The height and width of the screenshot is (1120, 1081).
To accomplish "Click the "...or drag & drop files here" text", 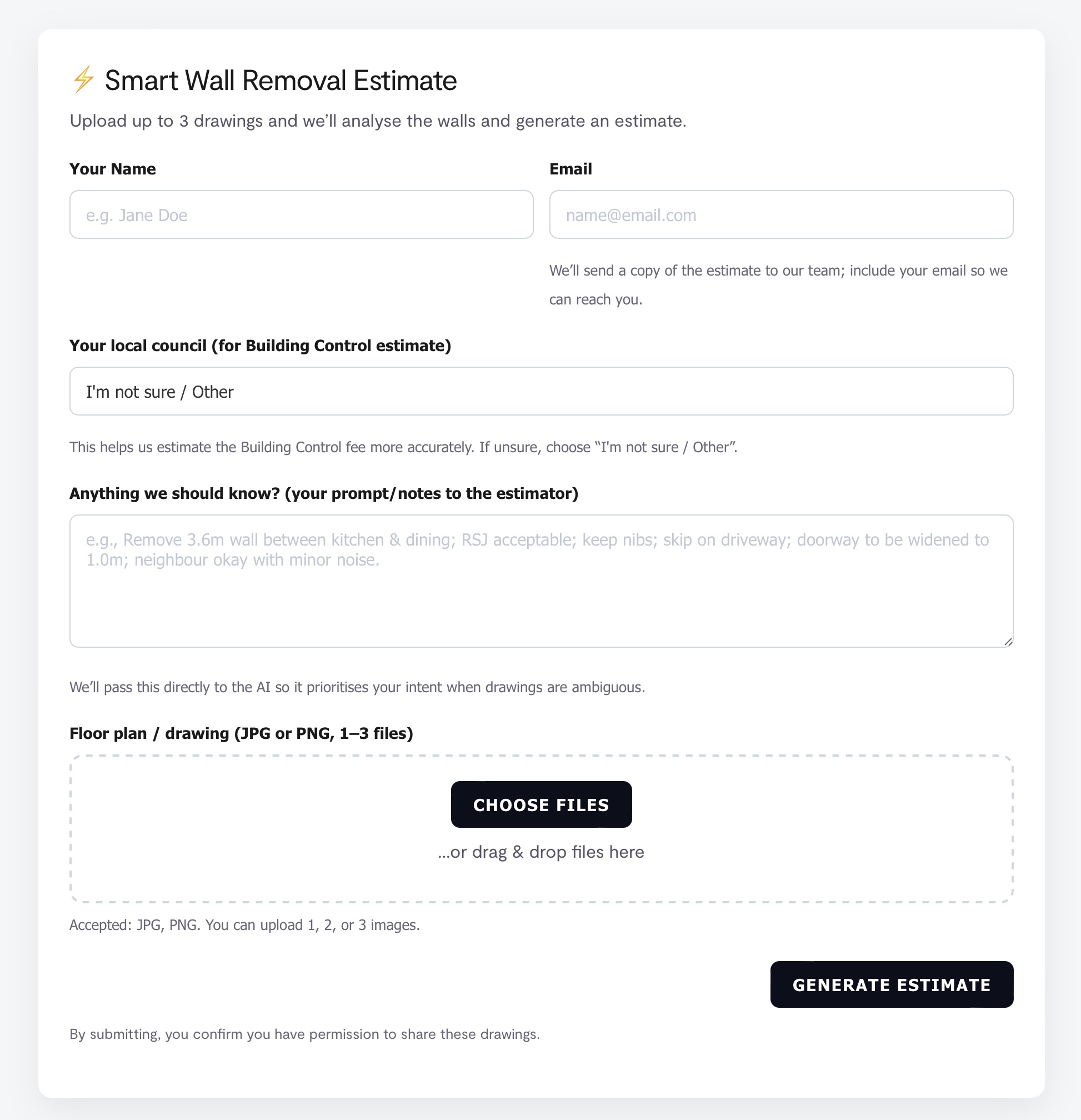I will pos(540,852).
